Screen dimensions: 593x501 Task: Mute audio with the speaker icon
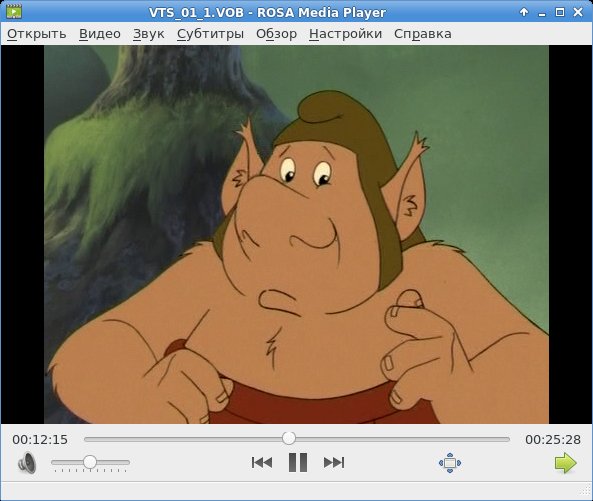click(x=27, y=462)
